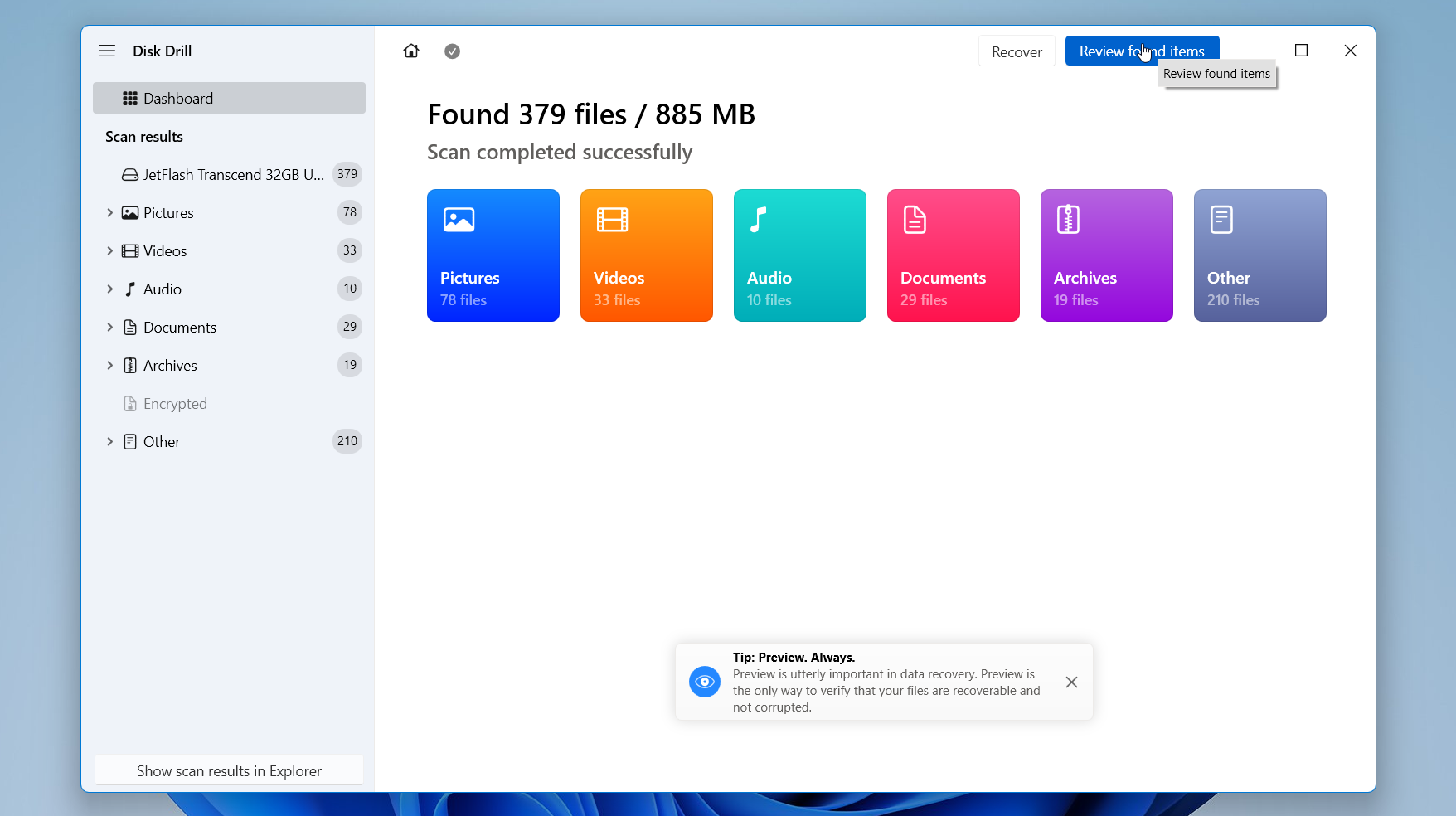Click the Archives icon in the sidebar

[x=130, y=366]
